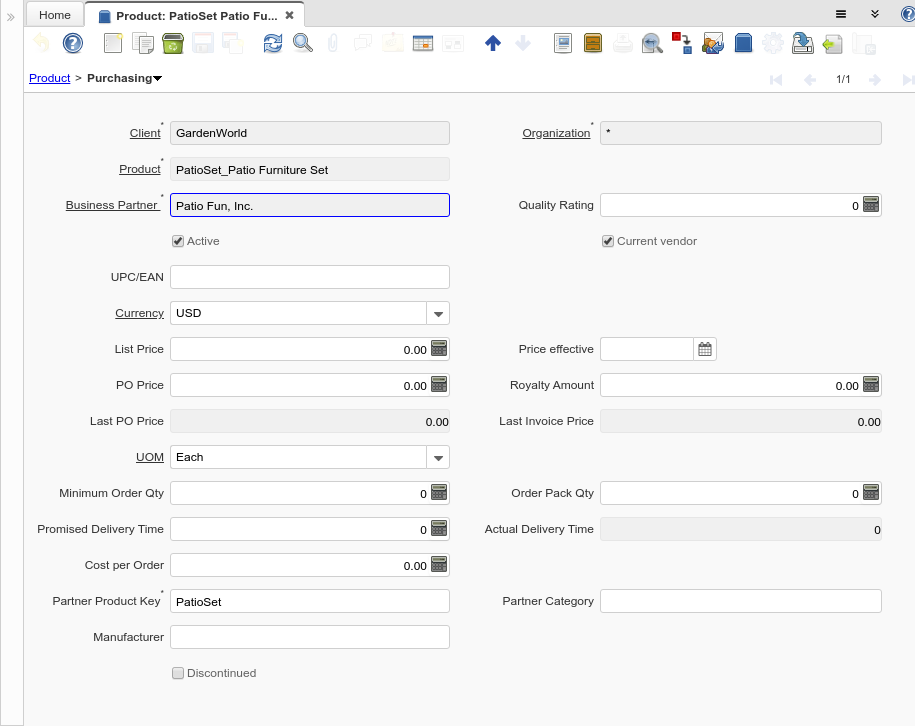Screen dimensions: 915x726
Task: Click the Copy Record icon
Action: click(143, 43)
